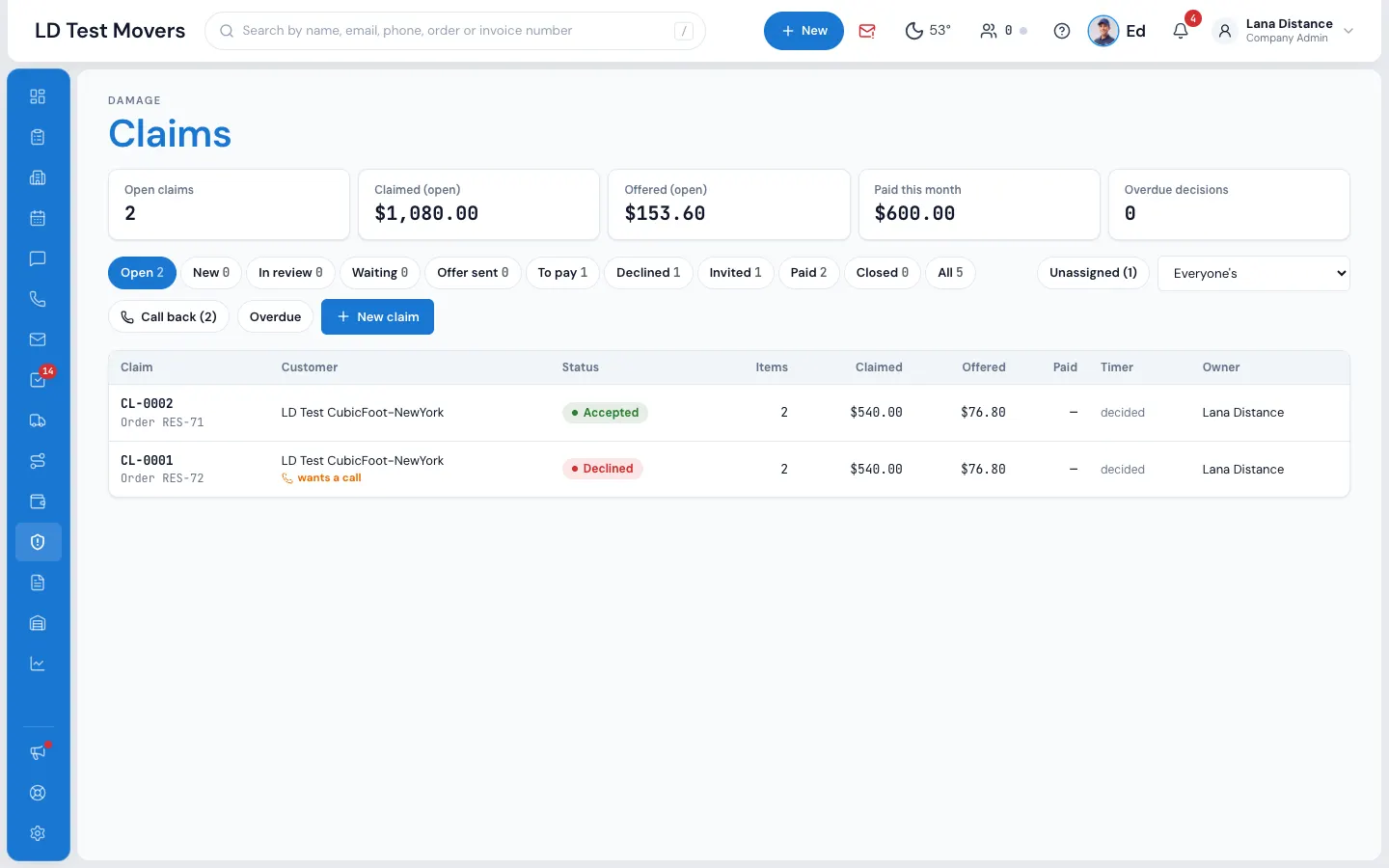Open the lifebuoy support icon
The image size is (1389, 868).
38,793
